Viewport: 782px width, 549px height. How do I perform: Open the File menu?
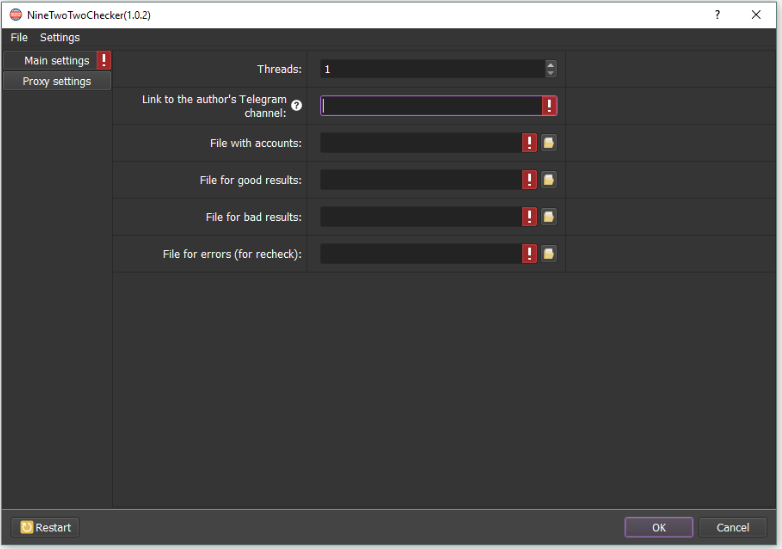coord(19,38)
